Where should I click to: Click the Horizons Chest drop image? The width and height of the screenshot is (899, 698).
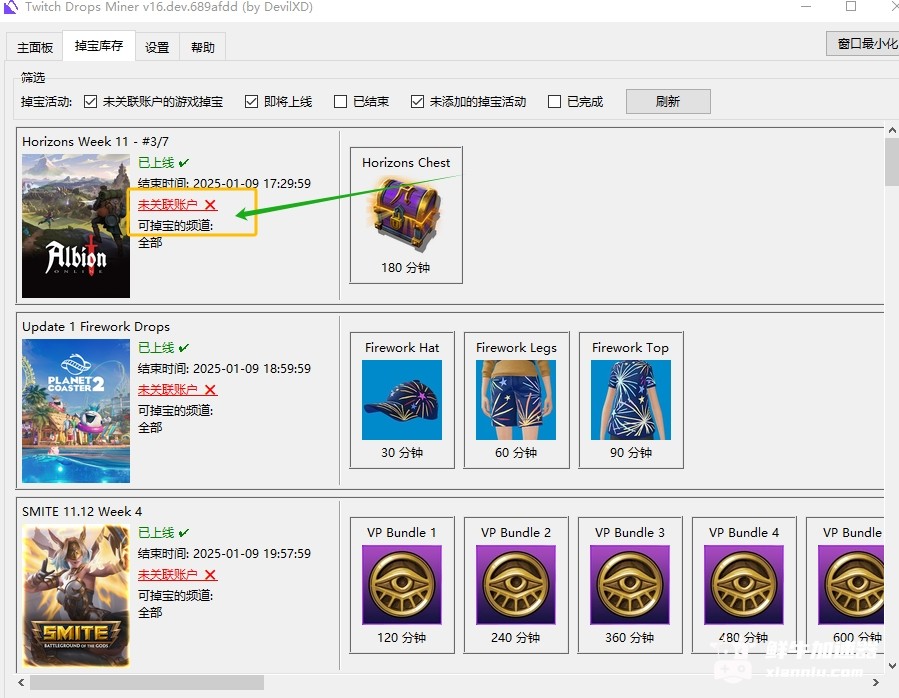(406, 214)
